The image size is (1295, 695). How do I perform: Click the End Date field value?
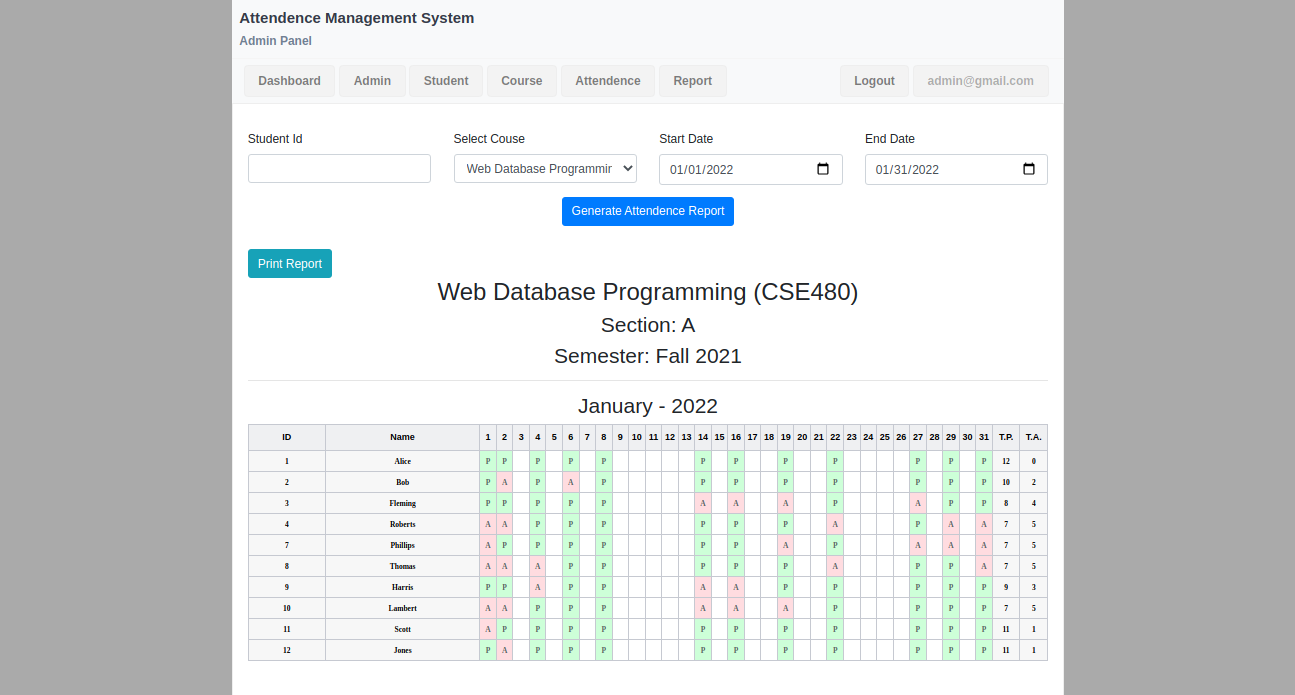click(907, 170)
